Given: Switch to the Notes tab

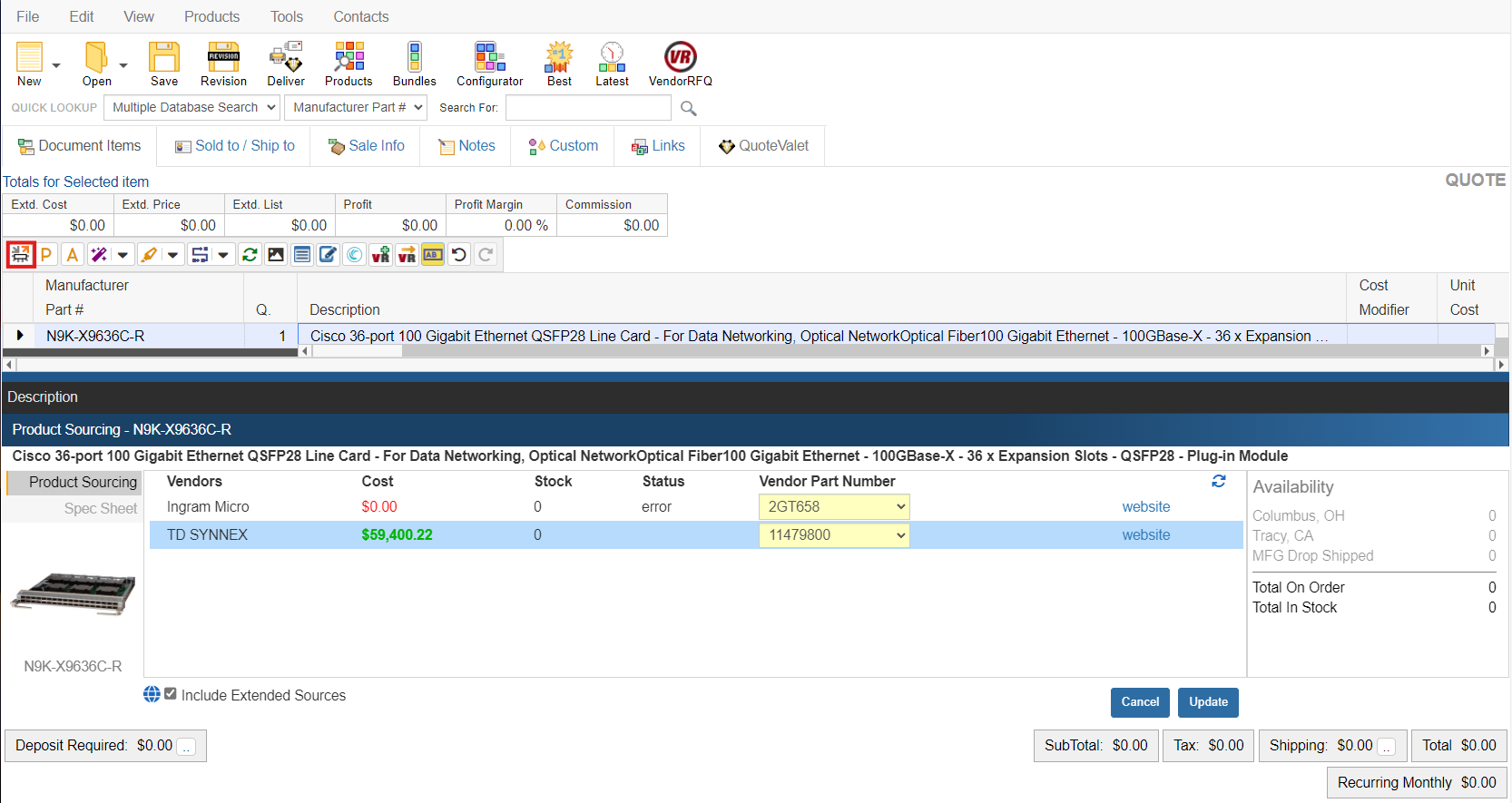Looking at the screenshot, I should pyautogui.click(x=466, y=146).
